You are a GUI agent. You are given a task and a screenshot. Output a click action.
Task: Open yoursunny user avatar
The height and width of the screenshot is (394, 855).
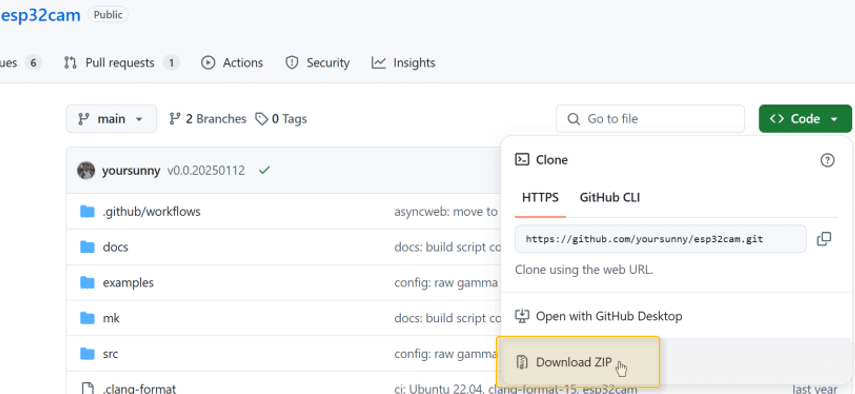[x=86, y=171]
